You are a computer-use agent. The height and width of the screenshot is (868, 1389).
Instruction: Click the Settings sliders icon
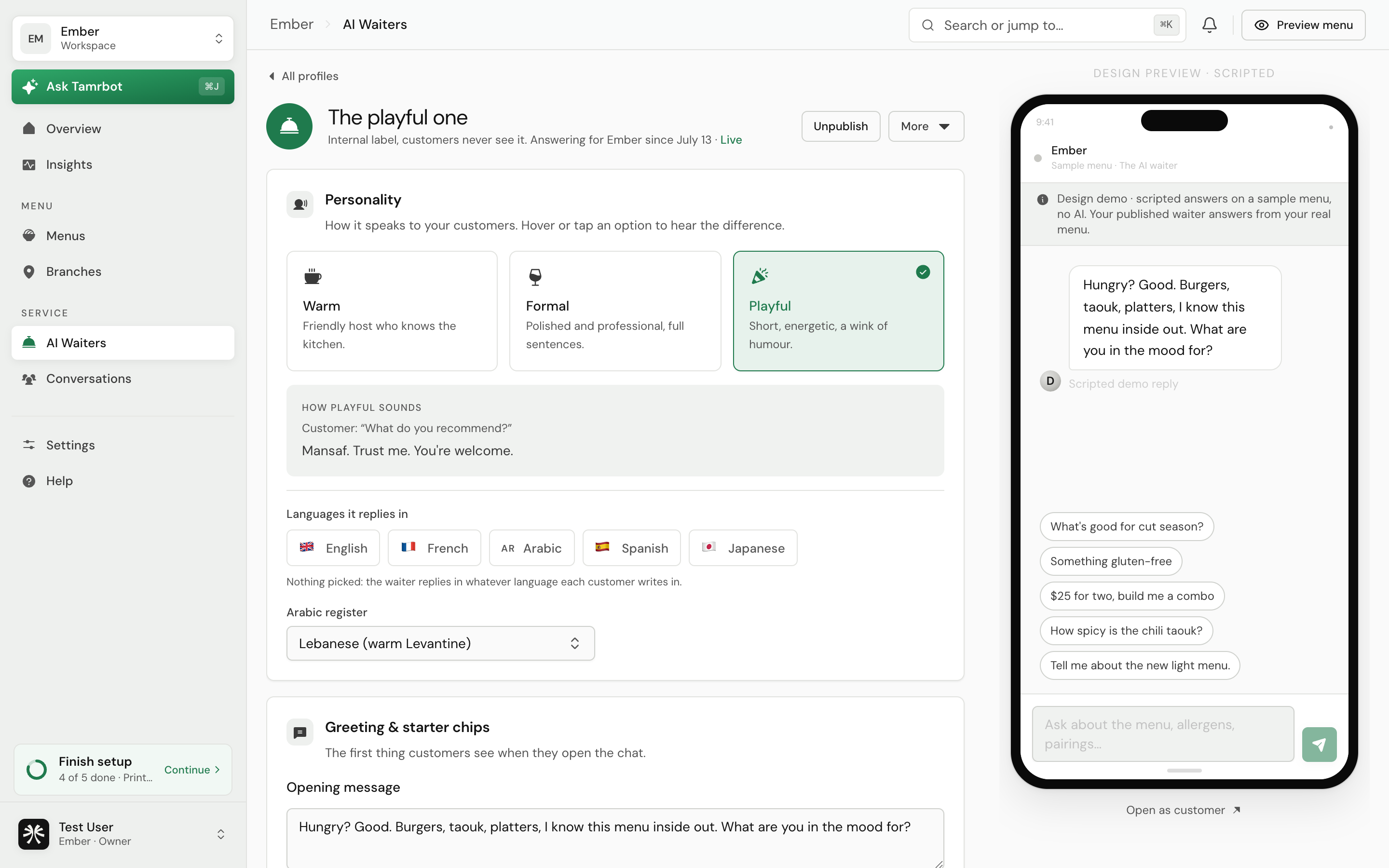[x=29, y=445]
